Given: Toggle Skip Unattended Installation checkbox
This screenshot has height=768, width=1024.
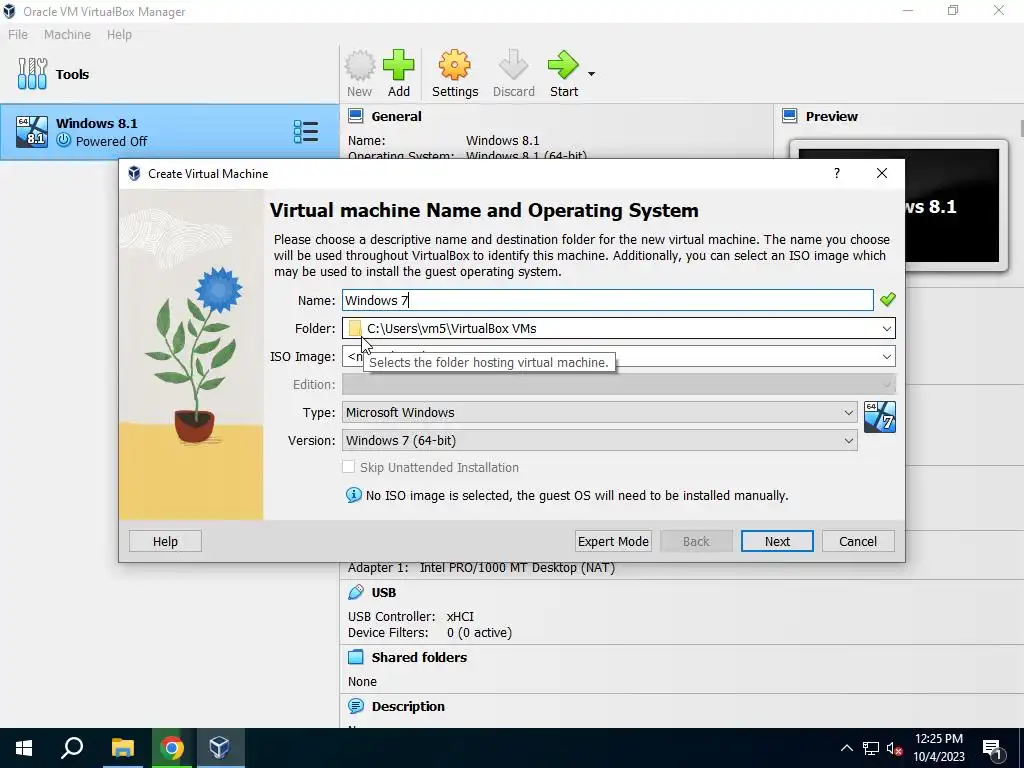Looking at the screenshot, I should pos(349,467).
